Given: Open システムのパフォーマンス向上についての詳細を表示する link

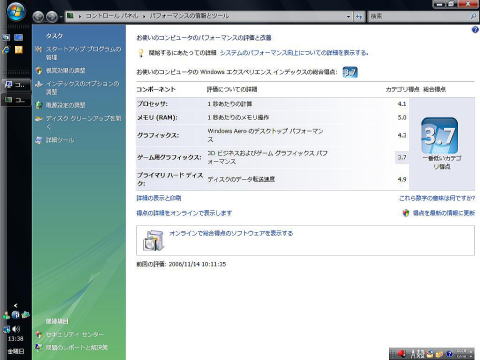Looking at the screenshot, I should 294,53.
